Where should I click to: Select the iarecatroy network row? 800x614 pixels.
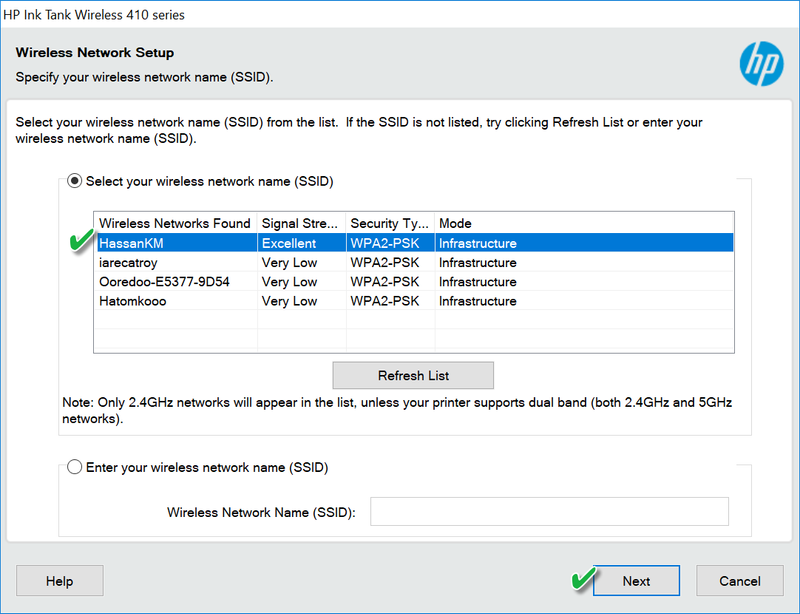click(414, 262)
